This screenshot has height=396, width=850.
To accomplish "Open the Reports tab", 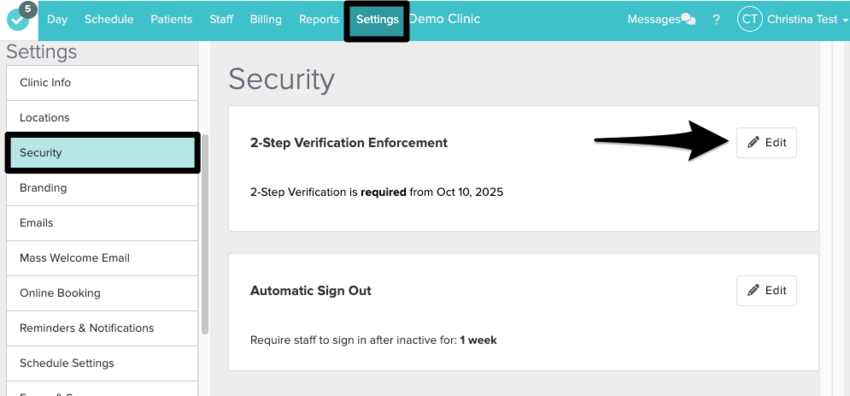I will (319, 20).
